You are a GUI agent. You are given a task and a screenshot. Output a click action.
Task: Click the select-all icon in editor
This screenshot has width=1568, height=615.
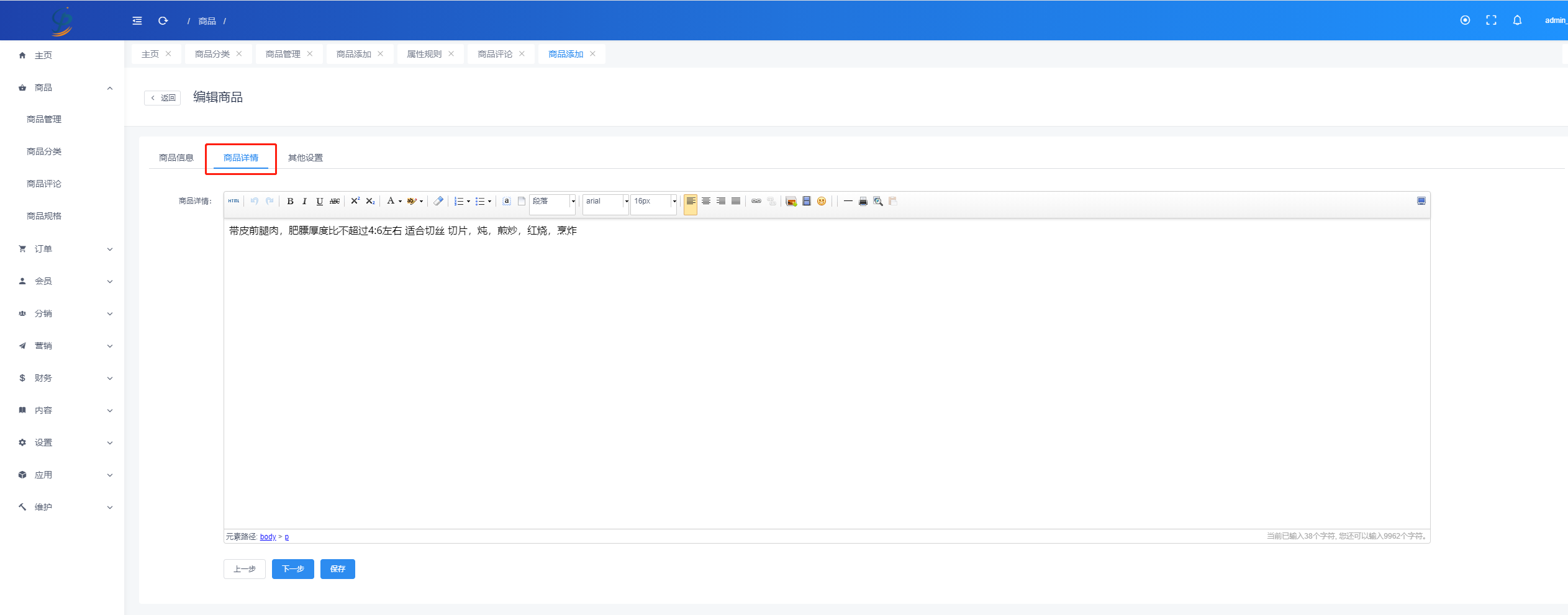pyautogui.click(x=507, y=201)
